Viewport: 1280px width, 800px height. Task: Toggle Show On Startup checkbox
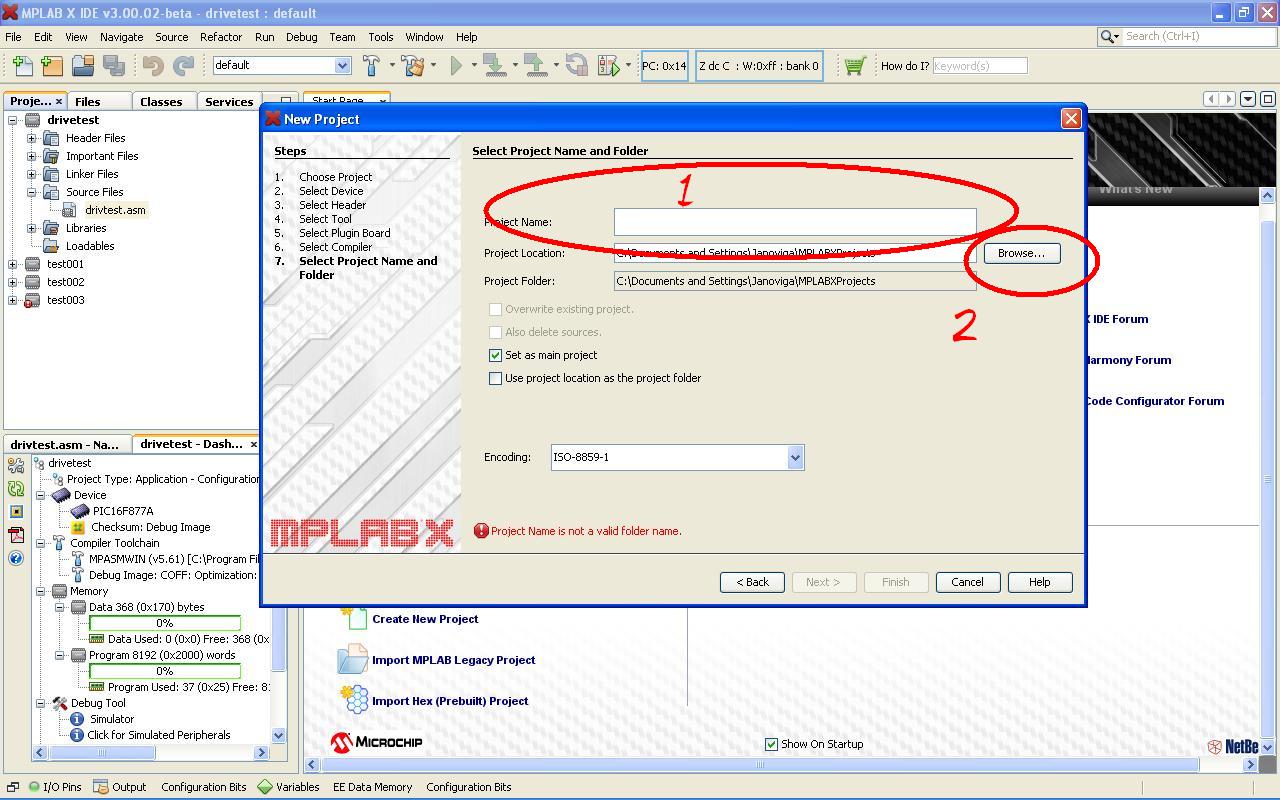click(x=771, y=744)
